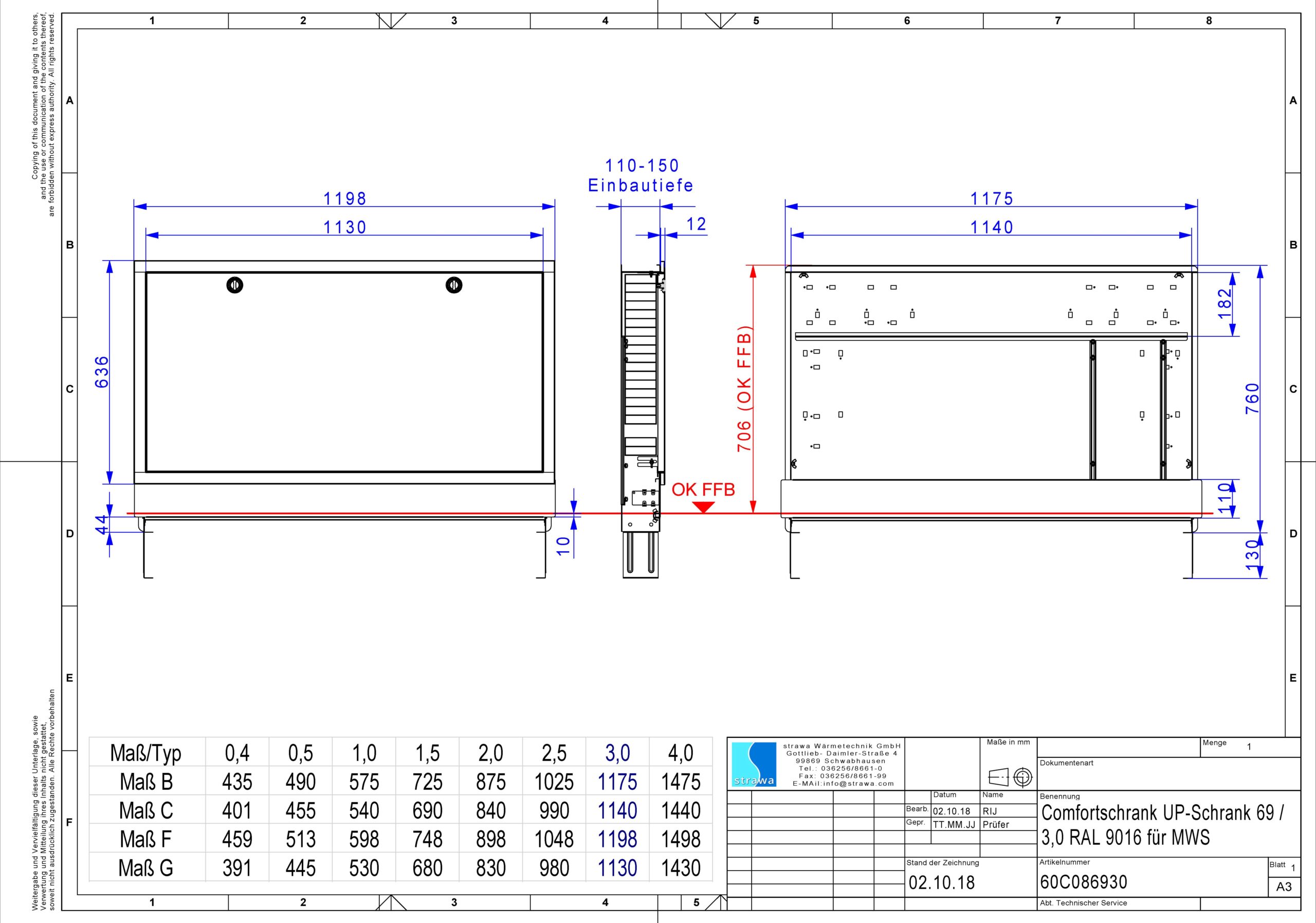Click table cell 1430
1316x923 pixels.
point(681,867)
